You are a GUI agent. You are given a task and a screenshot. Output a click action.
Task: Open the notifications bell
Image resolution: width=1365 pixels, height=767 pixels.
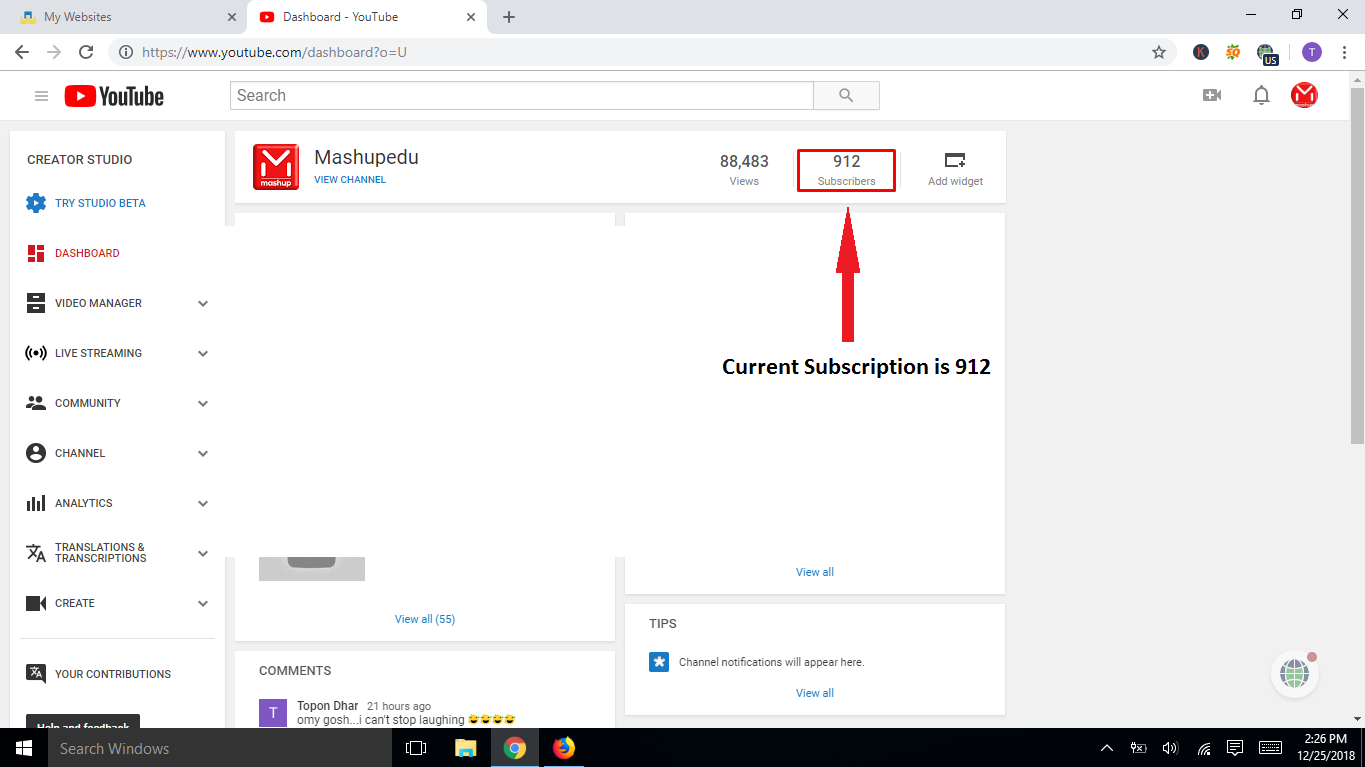1261,95
